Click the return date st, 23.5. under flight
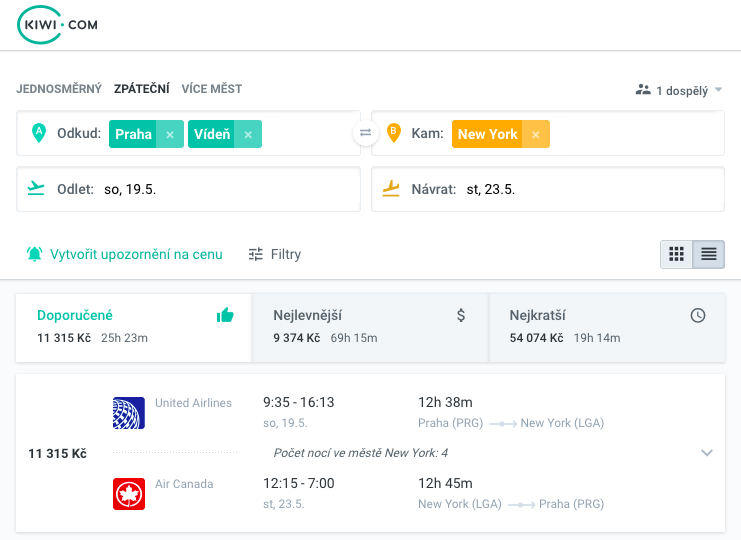The width and height of the screenshot is (741, 540). coord(284,504)
